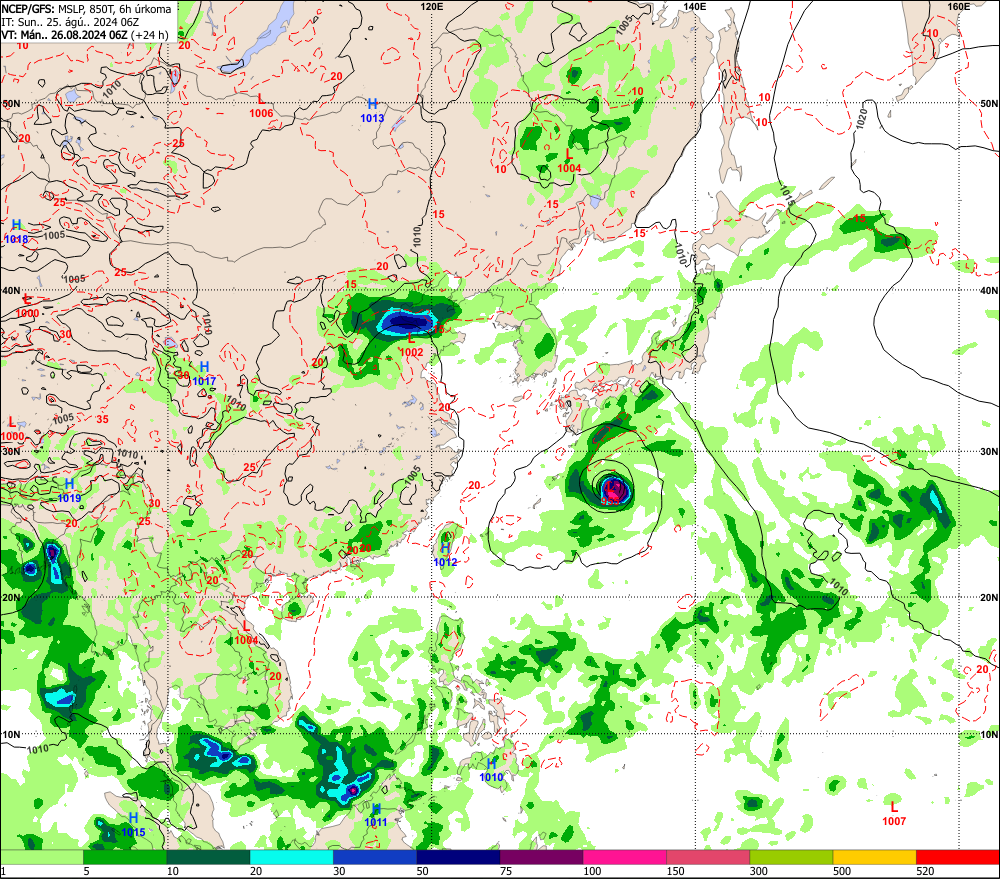Select the 'H 1012' marker over Taiwan

pos(445,555)
